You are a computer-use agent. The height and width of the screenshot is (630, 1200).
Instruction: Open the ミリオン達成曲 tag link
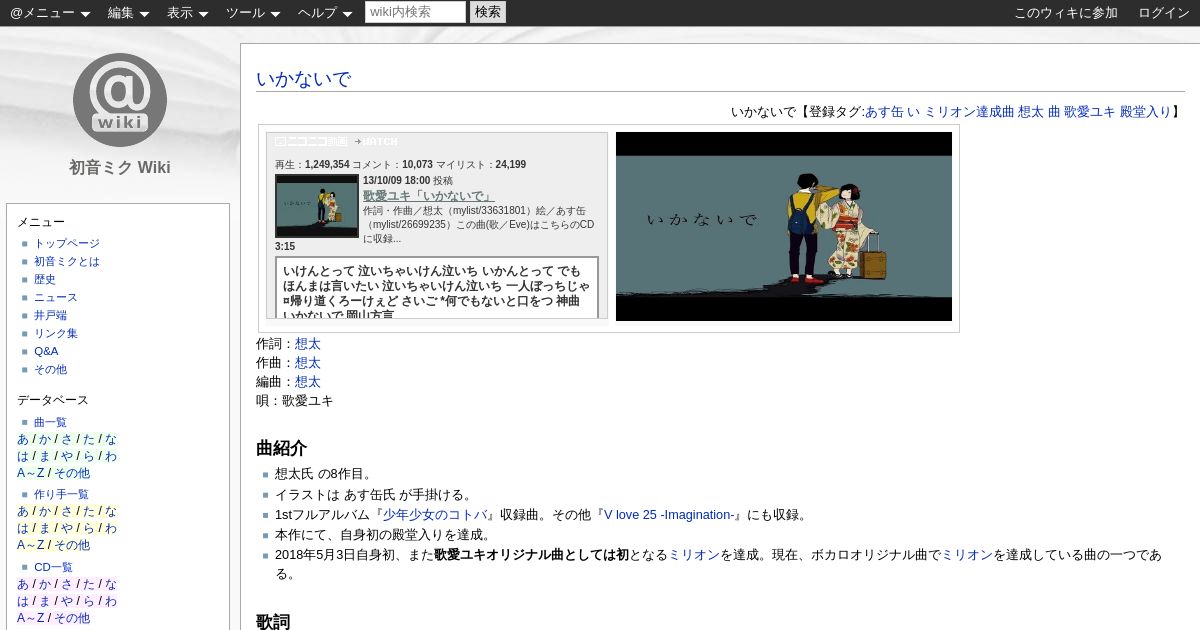pos(969,112)
